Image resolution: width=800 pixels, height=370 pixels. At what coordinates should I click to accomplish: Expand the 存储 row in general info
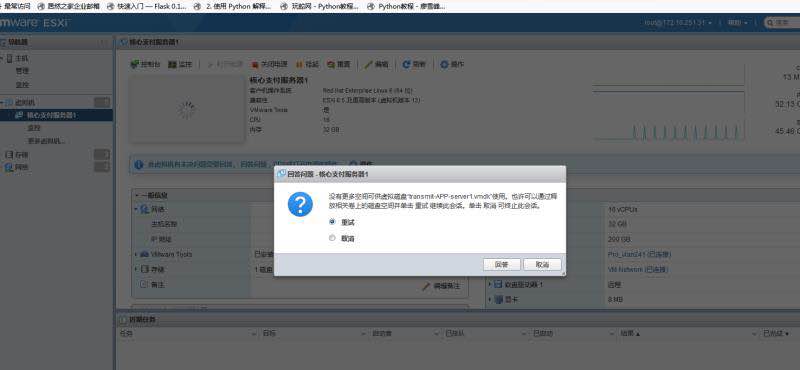click(136, 269)
